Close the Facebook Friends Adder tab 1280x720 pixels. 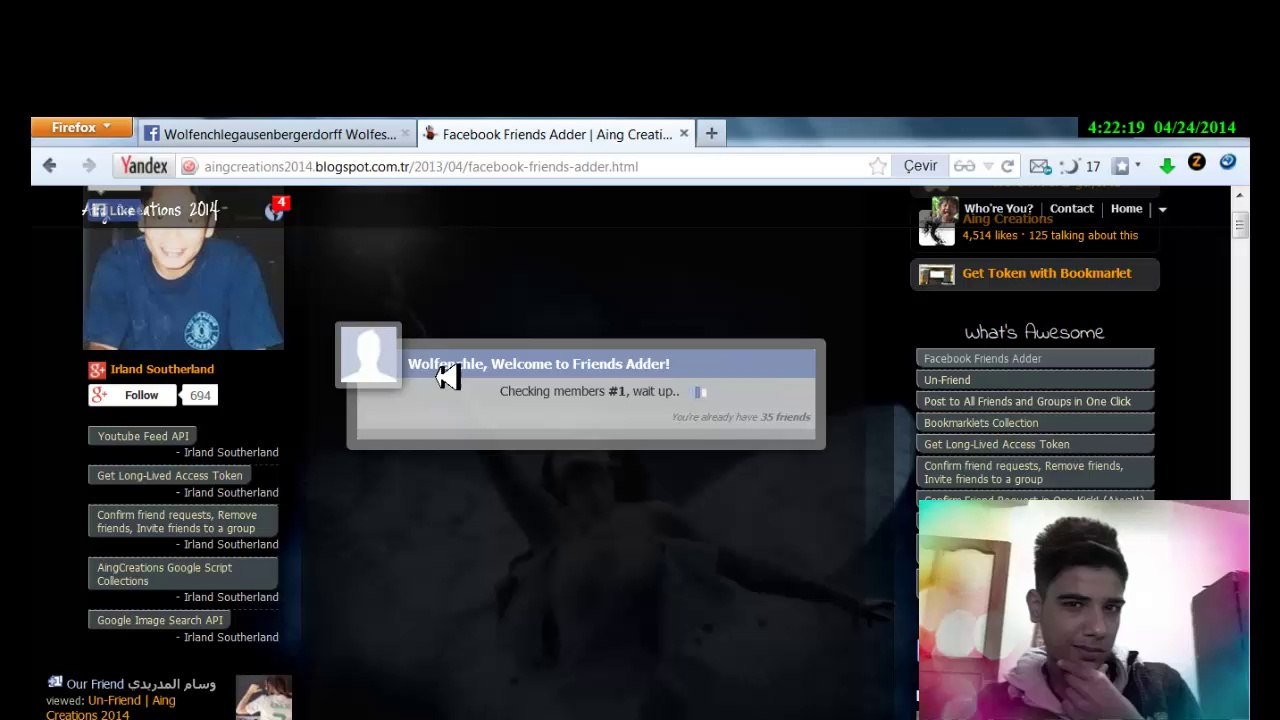point(684,133)
